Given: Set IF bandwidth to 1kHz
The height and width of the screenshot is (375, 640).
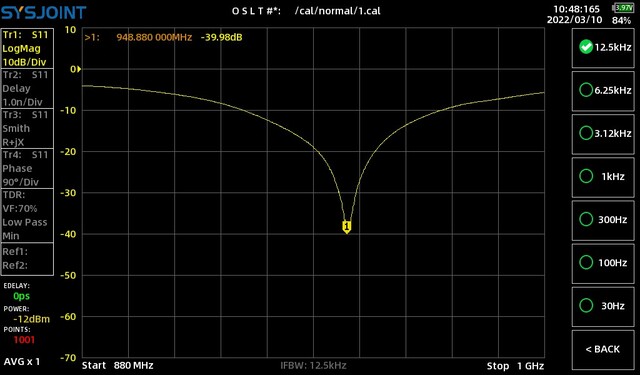Looking at the screenshot, I should click(603, 177).
